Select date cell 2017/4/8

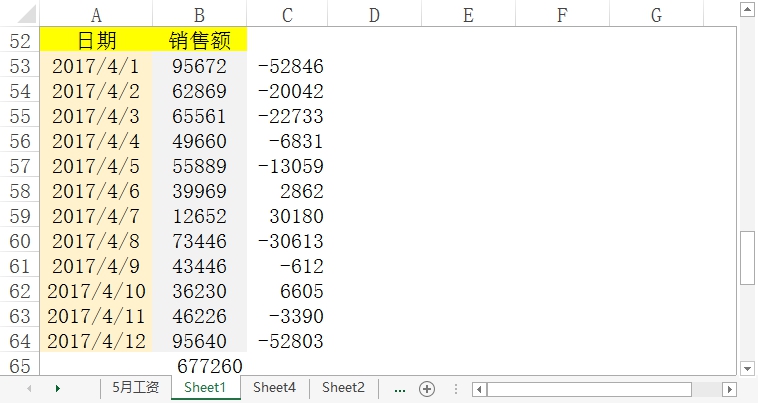pyautogui.click(x=96, y=240)
